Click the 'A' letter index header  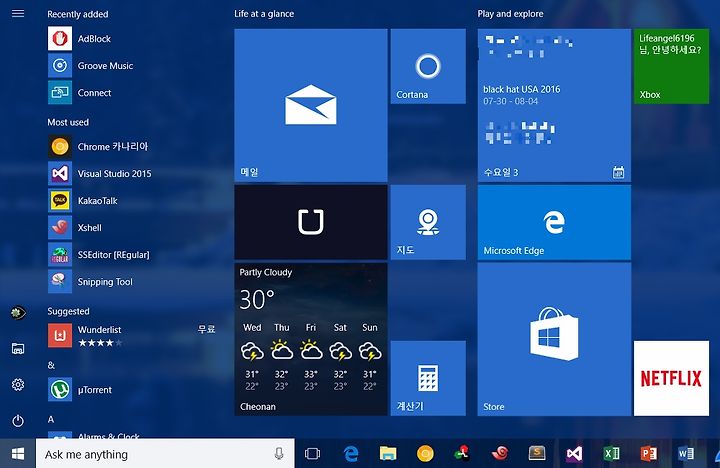coord(51,419)
